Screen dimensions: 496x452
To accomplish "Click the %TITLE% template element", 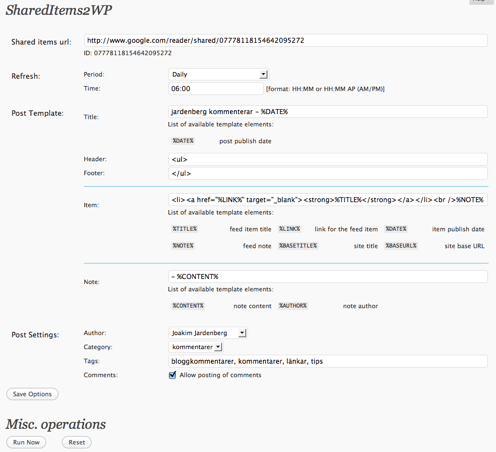I will [x=184, y=229].
